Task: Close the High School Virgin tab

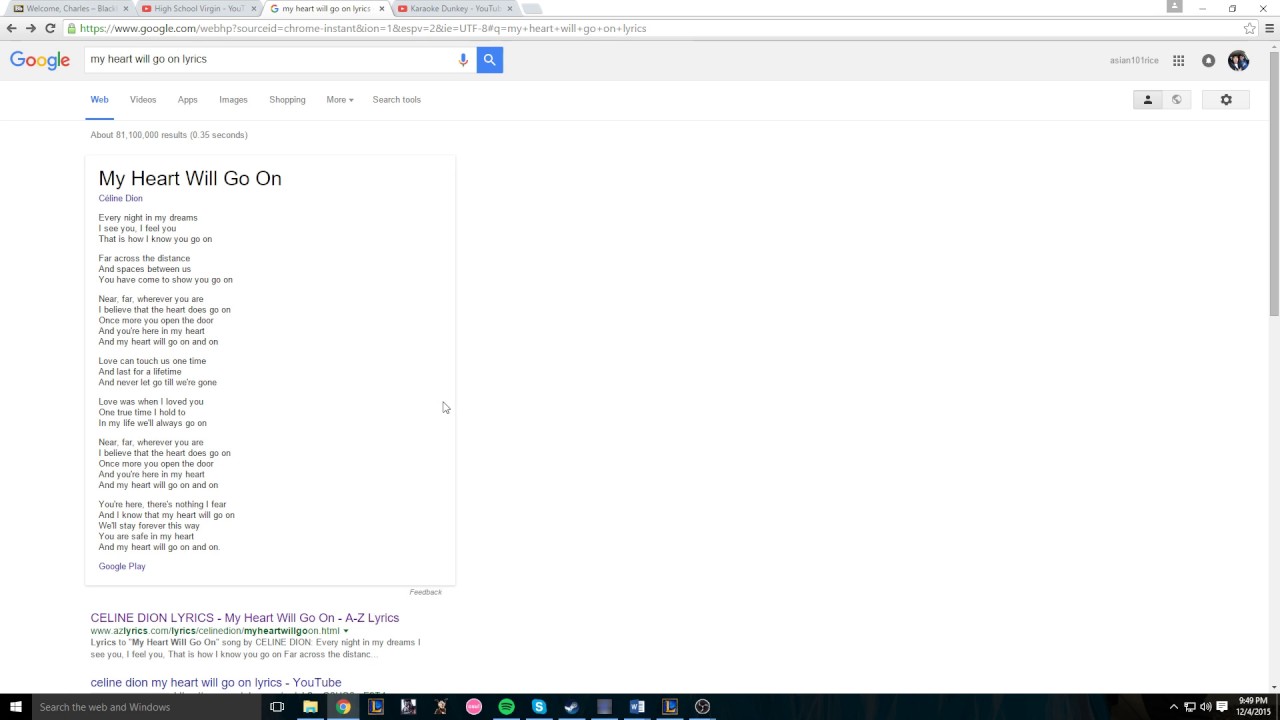Action: coord(253,9)
